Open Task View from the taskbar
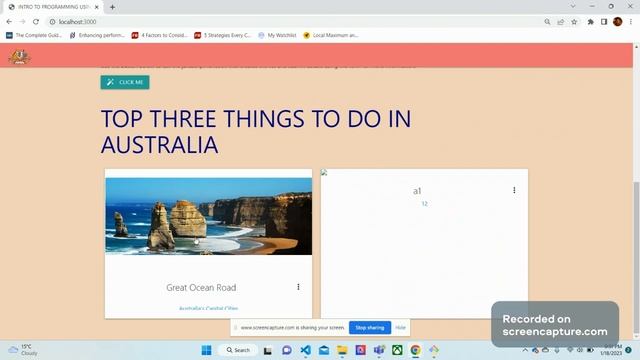 tap(268, 350)
